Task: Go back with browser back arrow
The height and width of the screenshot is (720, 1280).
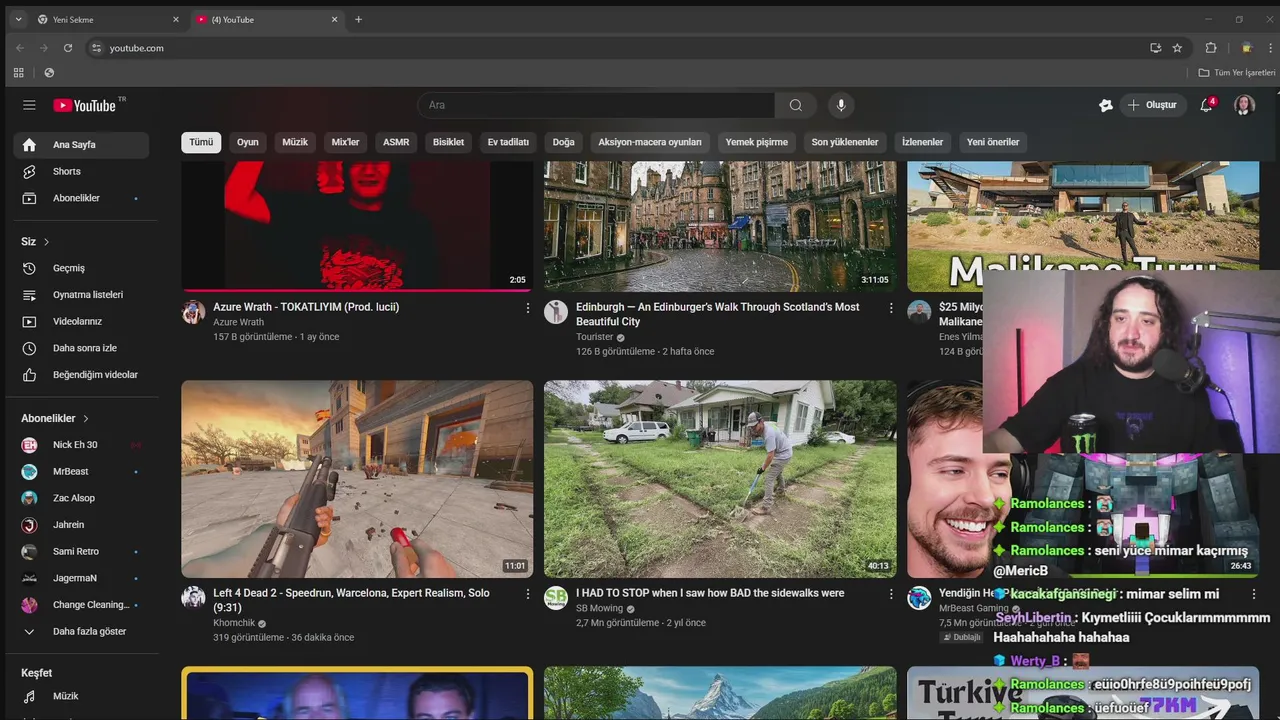Action: click(19, 48)
